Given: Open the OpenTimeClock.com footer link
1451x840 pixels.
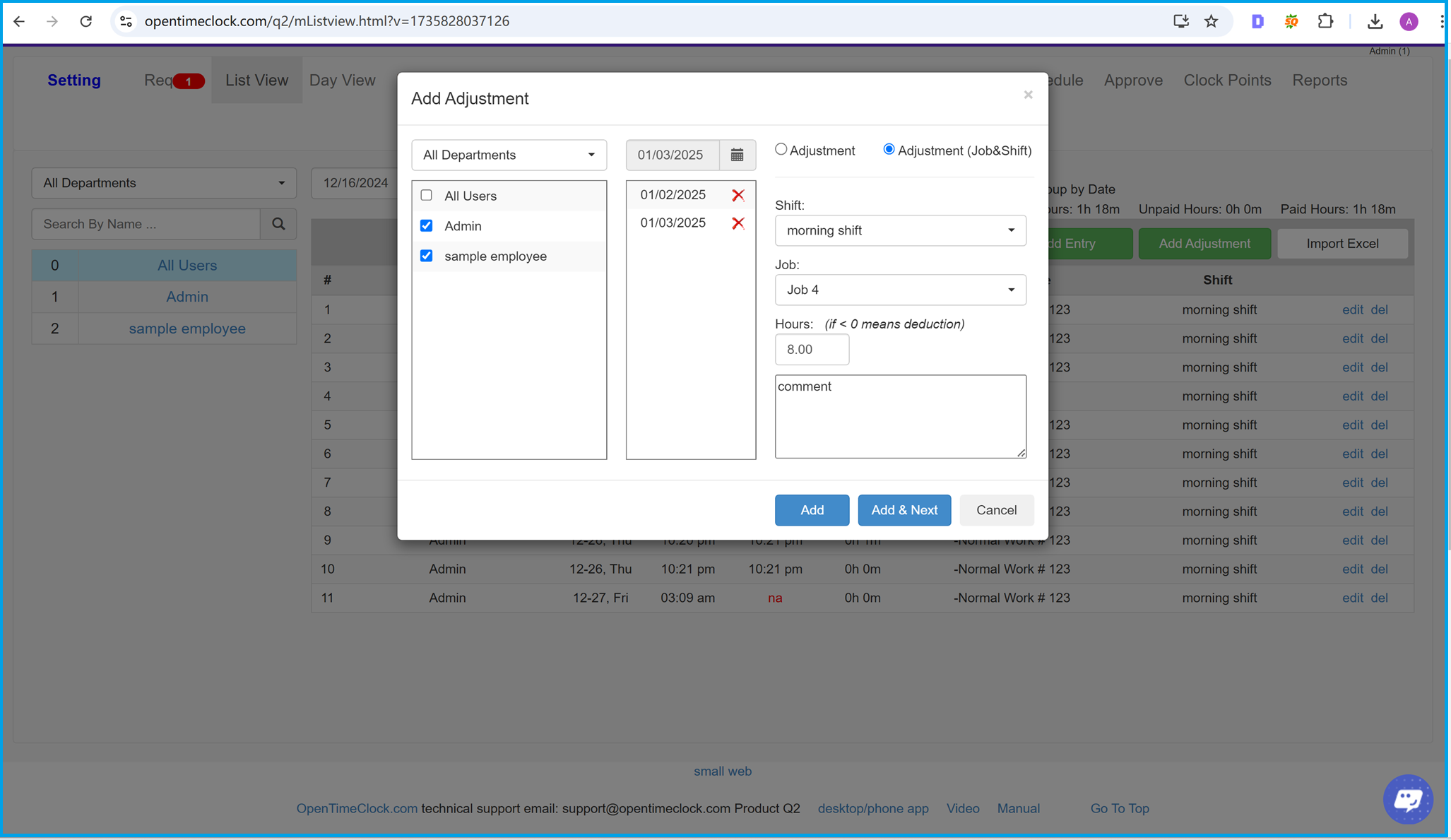Looking at the screenshot, I should click(x=357, y=808).
